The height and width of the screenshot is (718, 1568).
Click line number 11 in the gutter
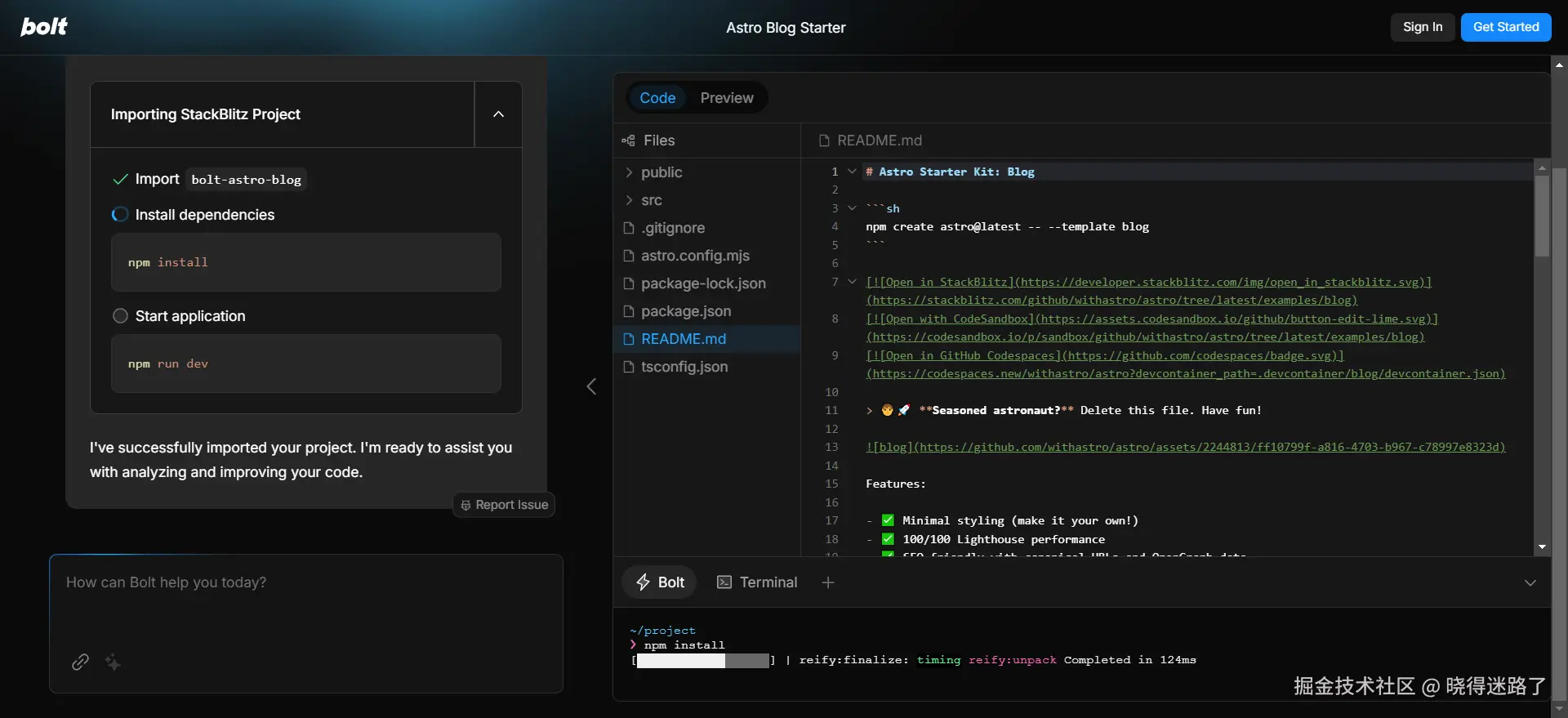click(831, 410)
